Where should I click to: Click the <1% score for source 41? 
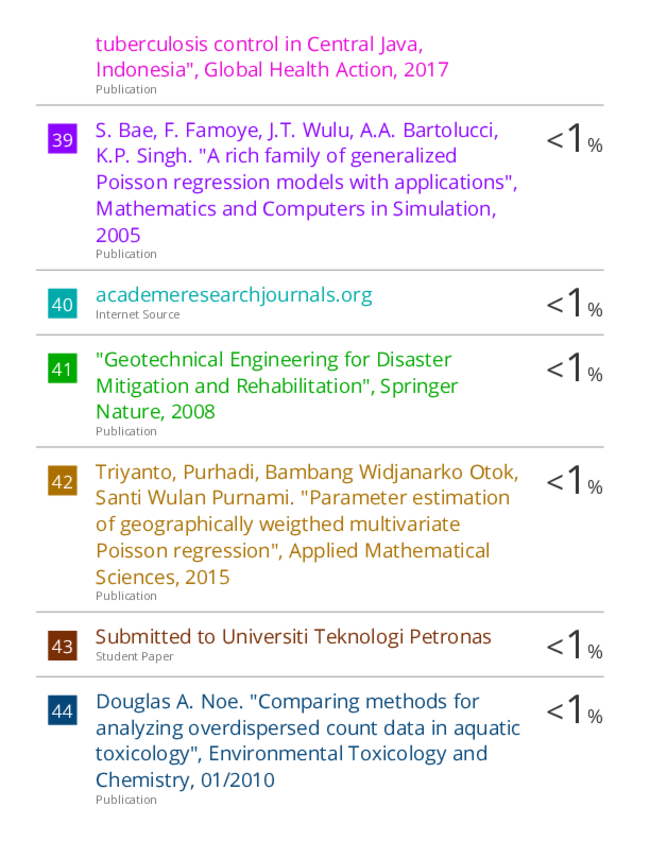tap(574, 368)
